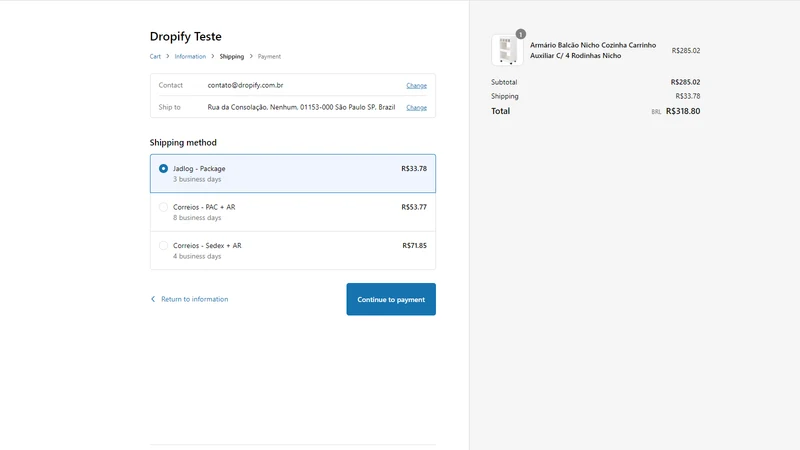800x450 pixels.
Task: Go to Information breadcrumb step
Action: (190, 57)
